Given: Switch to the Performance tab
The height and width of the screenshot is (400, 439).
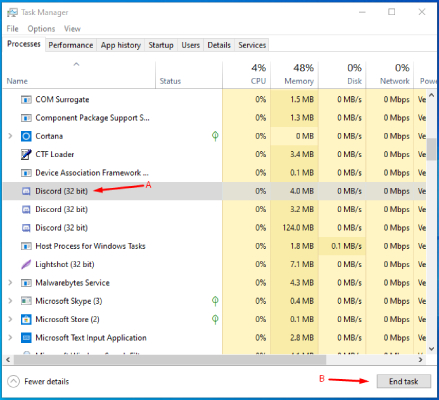Looking at the screenshot, I should pyautogui.click(x=71, y=45).
